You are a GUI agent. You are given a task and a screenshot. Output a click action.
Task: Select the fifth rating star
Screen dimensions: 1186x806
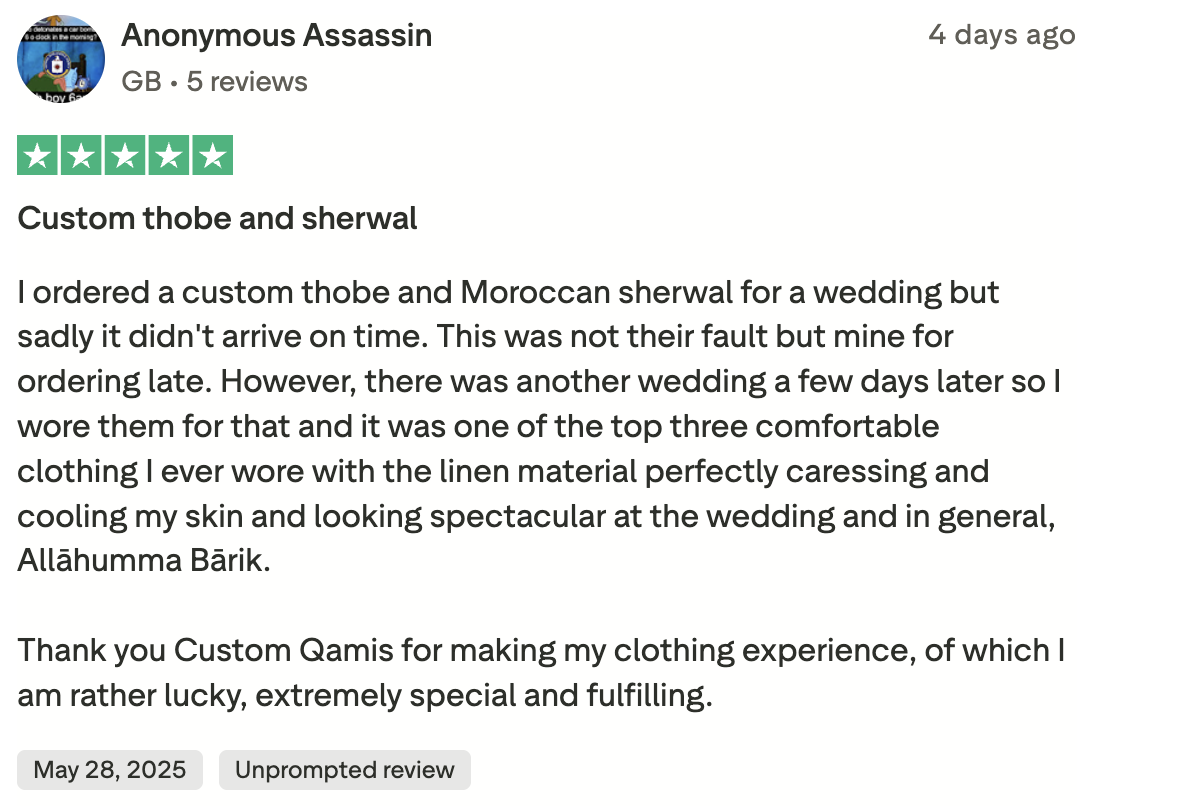click(211, 156)
